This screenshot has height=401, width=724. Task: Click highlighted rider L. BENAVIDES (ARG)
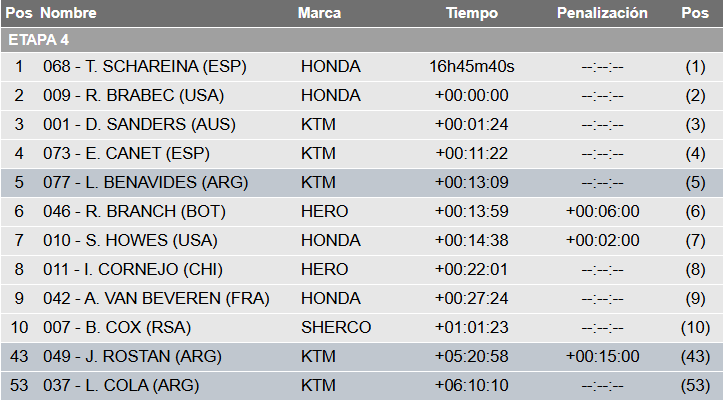click(x=145, y=183)
